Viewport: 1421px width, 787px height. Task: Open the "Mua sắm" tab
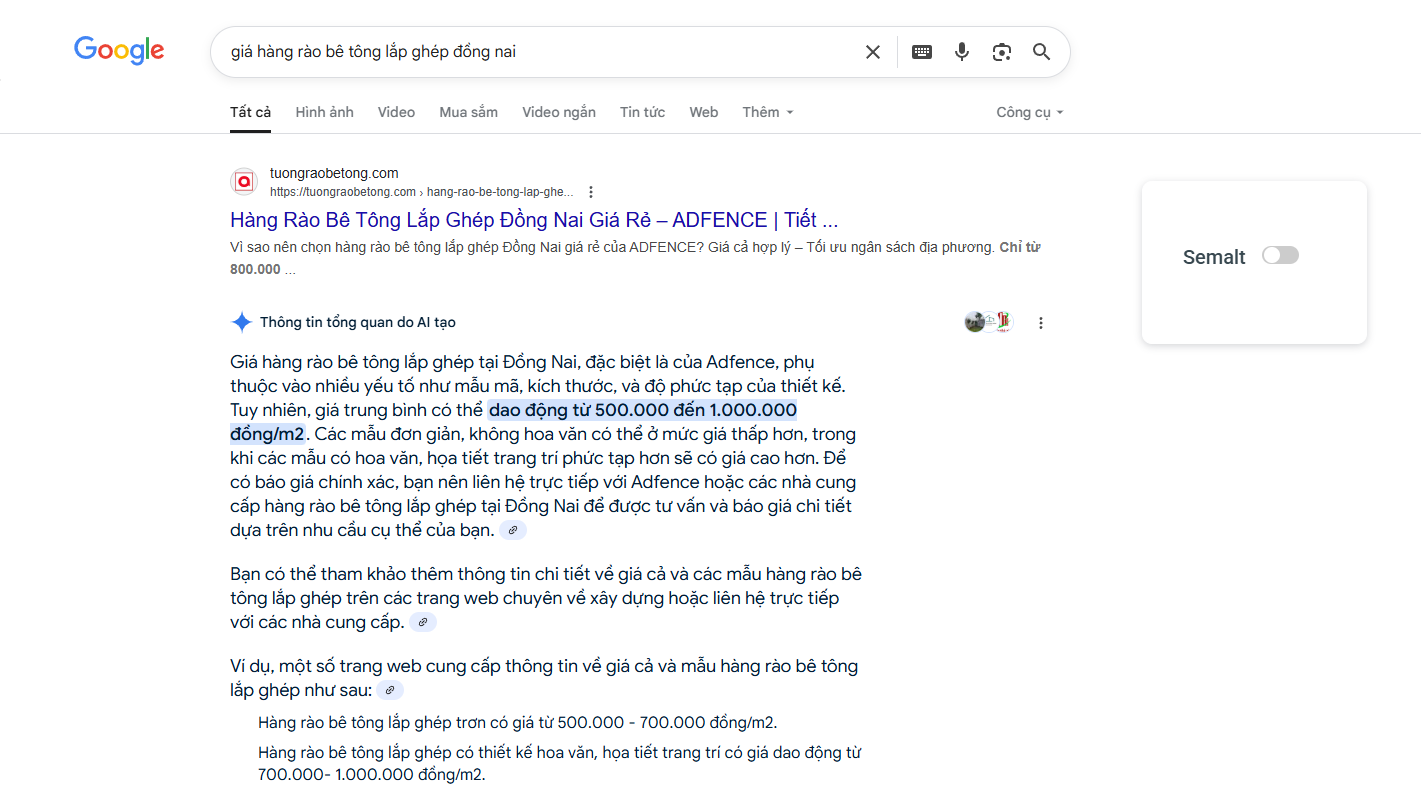coord(468,112)
